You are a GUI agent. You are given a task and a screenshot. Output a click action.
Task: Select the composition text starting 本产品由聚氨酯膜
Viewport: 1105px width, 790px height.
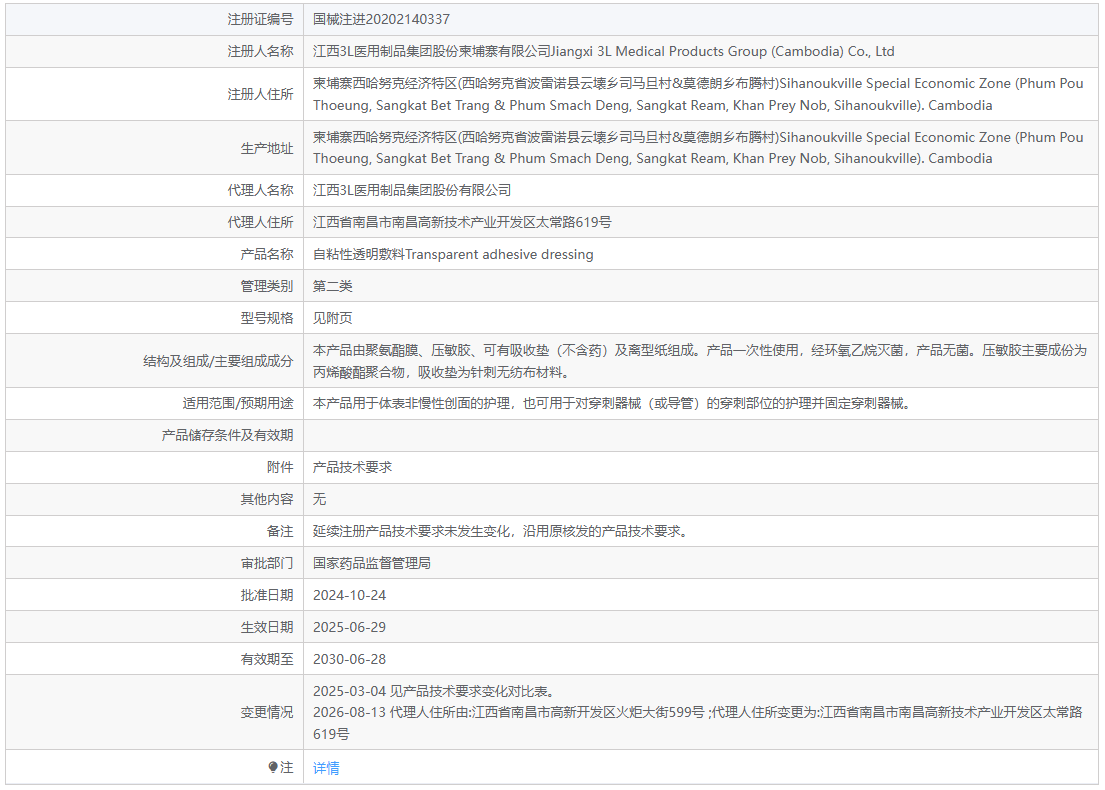pyautogui.click(x=700, y=361)
